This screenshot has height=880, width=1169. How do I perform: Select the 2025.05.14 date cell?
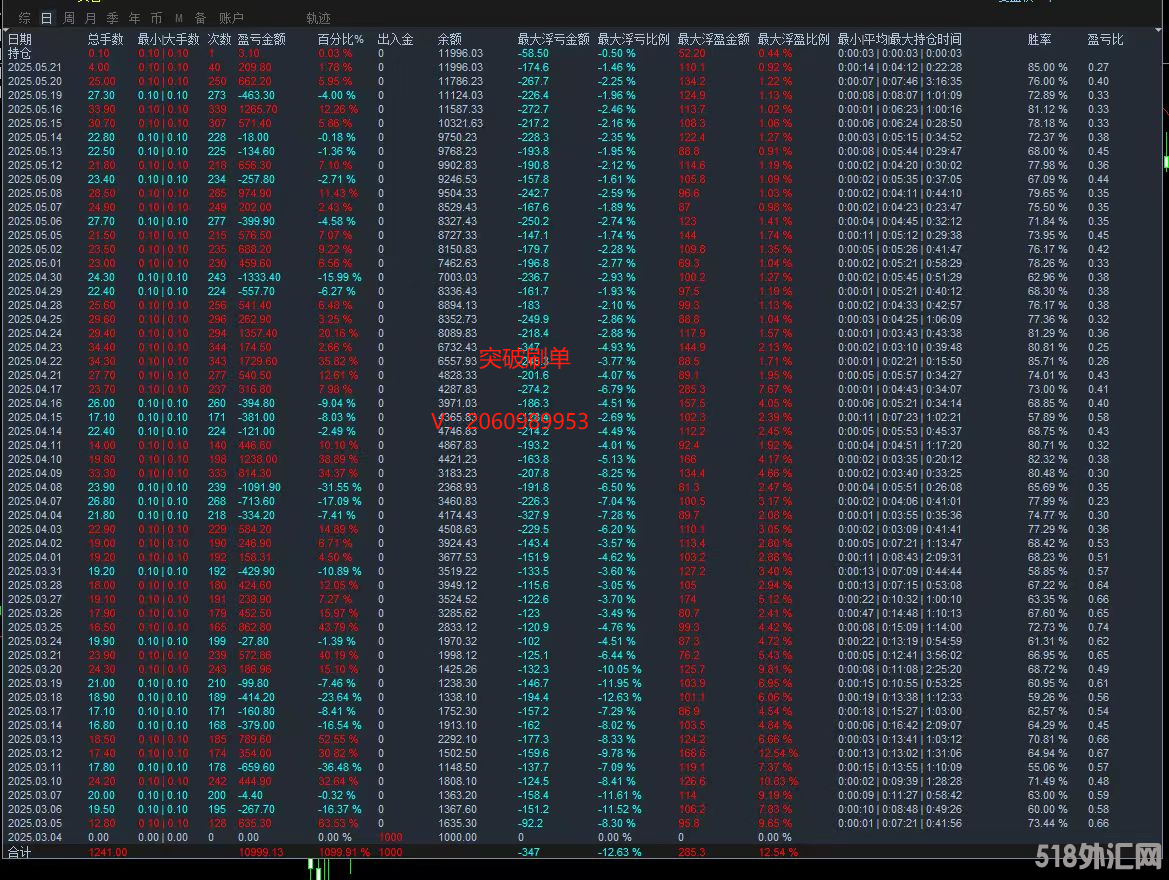click(35, 137)
